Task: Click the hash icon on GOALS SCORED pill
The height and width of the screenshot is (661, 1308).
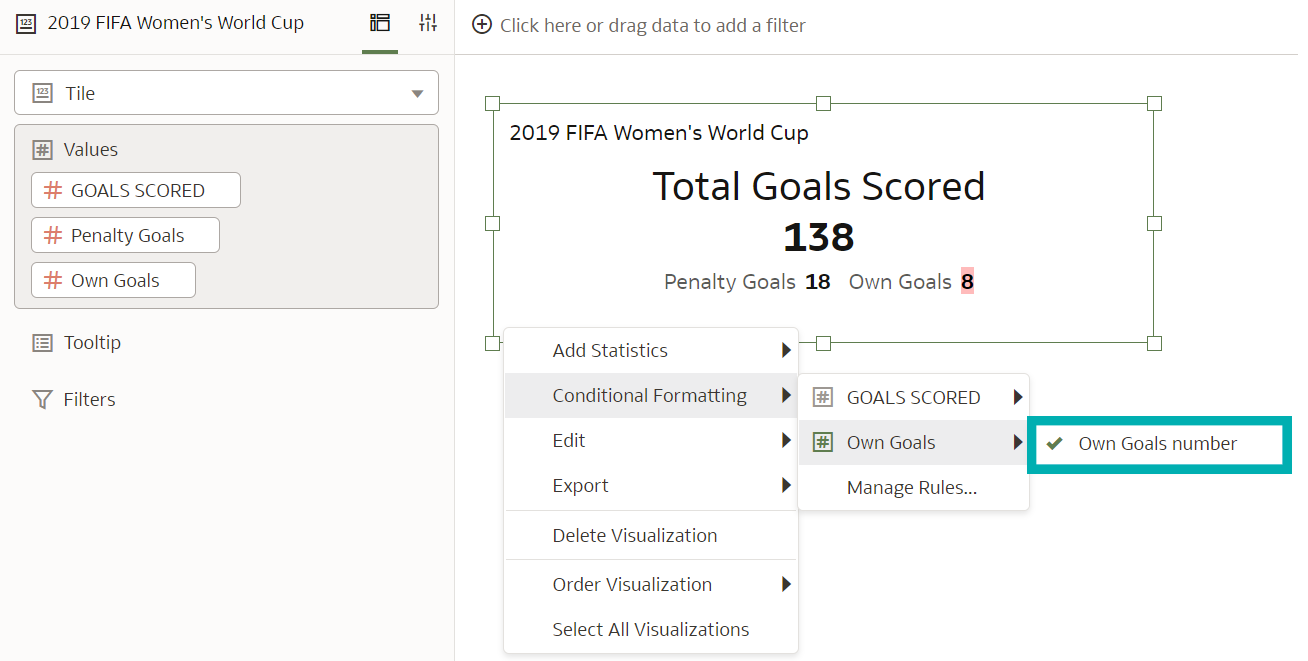Action: tap(53, 190)
